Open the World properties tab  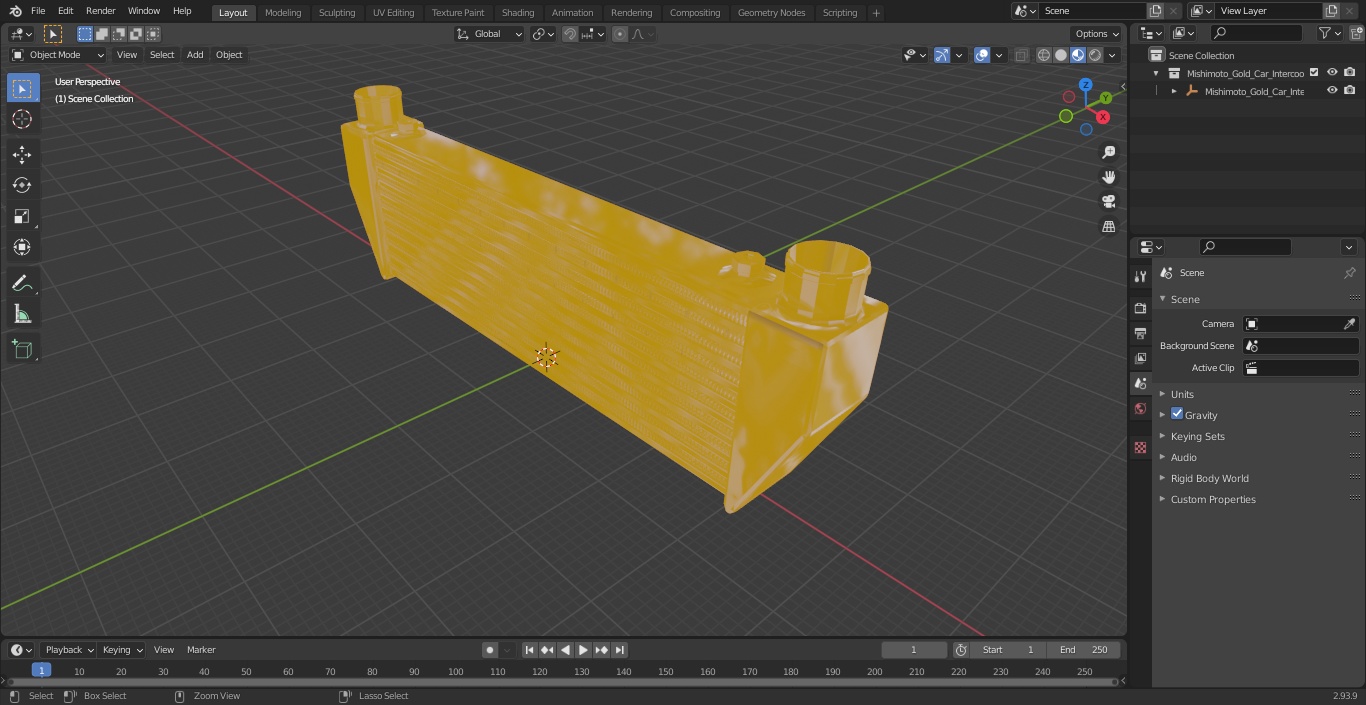click(1140, 408)
